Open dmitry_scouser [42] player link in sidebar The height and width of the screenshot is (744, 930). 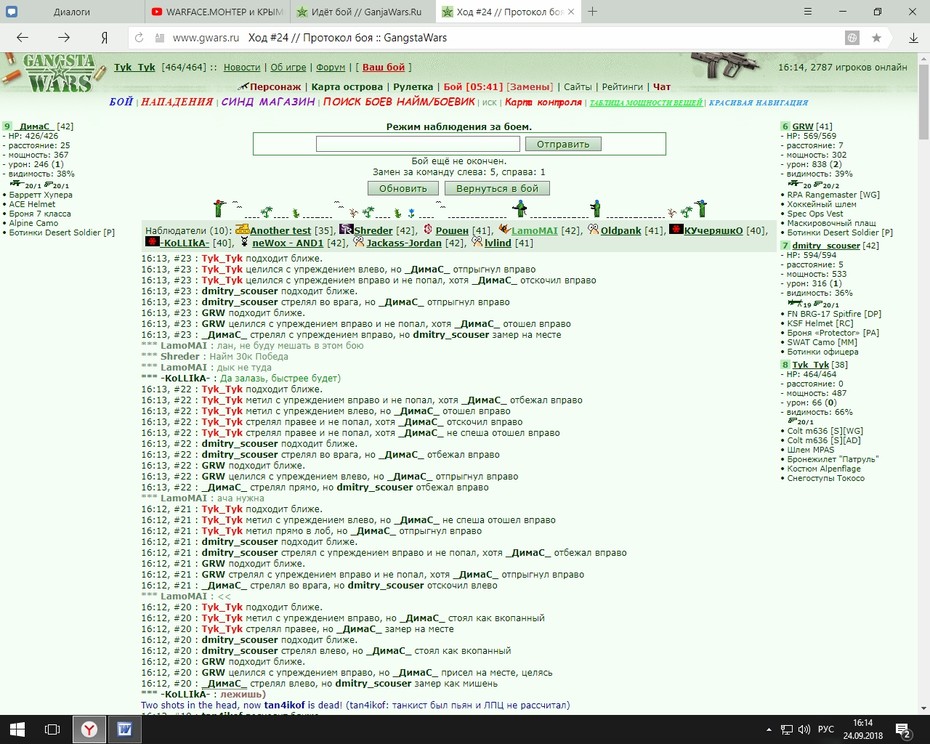[826, 246]
